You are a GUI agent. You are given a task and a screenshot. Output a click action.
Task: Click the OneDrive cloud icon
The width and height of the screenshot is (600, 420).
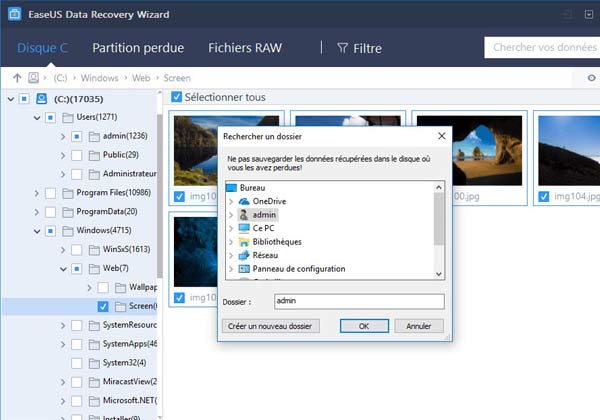244,201
